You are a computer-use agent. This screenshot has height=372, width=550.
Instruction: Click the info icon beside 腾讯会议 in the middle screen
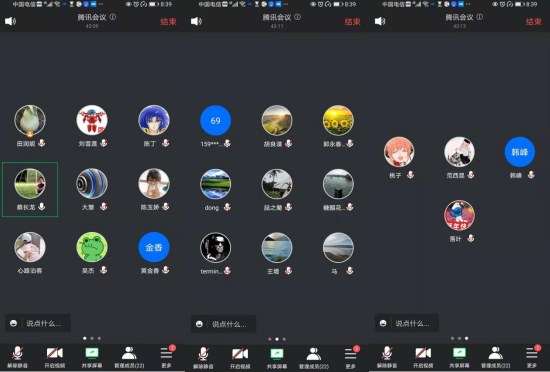tap(297, 17)
